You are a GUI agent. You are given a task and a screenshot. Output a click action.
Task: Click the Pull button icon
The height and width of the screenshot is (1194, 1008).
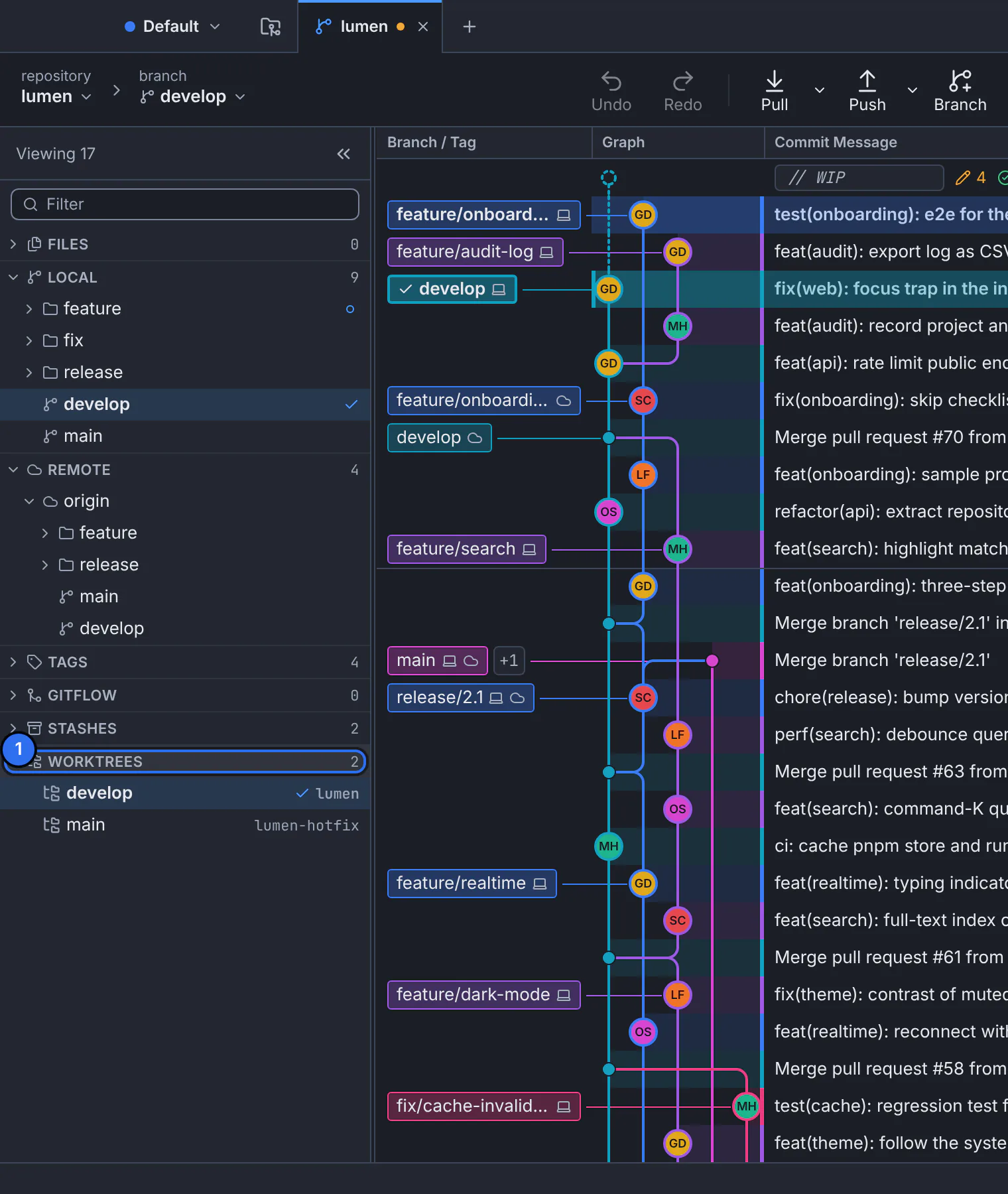[774, 81]
